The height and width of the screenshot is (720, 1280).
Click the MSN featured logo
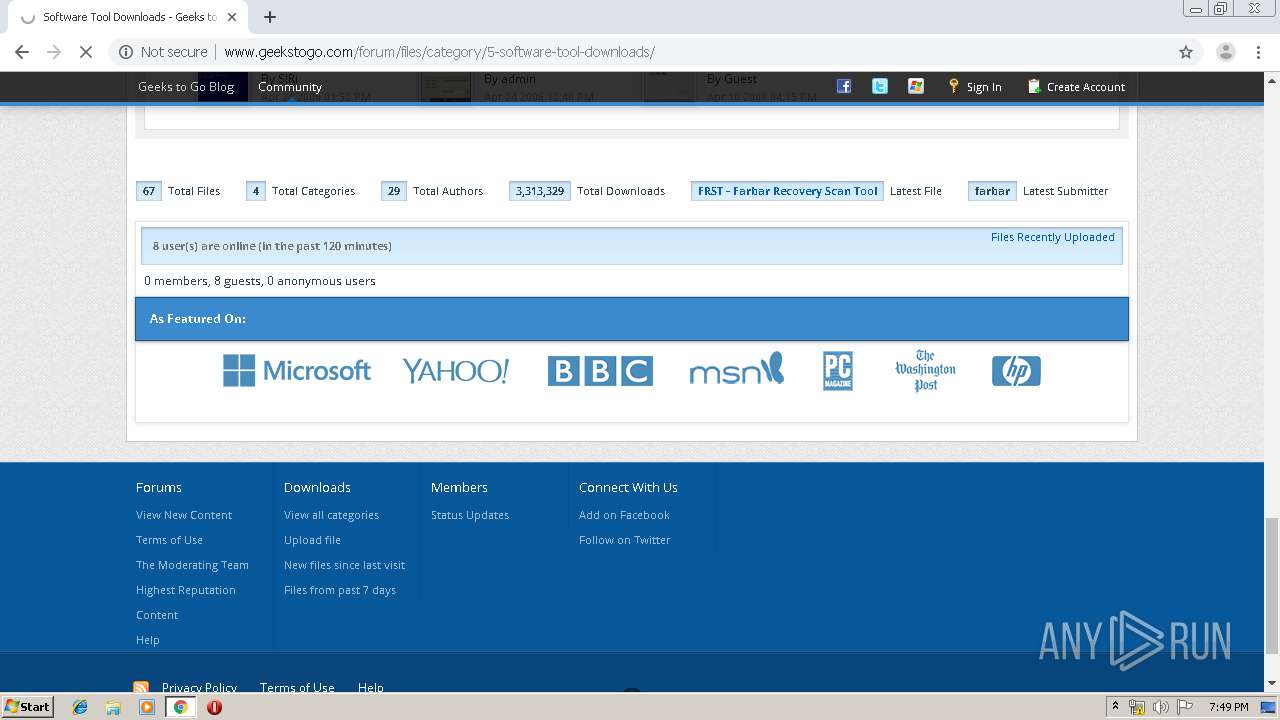tap(736, 369)
